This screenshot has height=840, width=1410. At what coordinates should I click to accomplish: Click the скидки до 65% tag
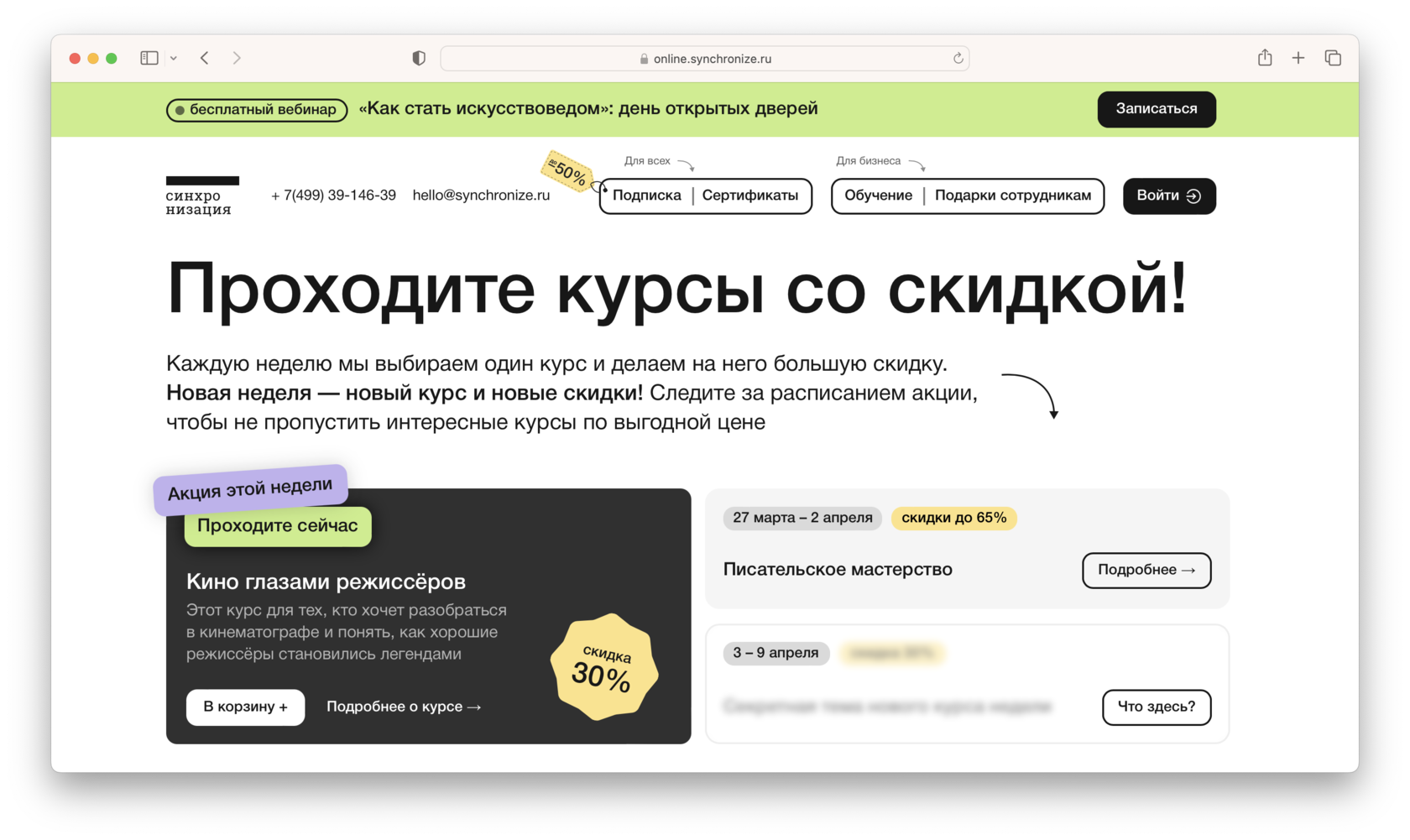coord(954,518)
